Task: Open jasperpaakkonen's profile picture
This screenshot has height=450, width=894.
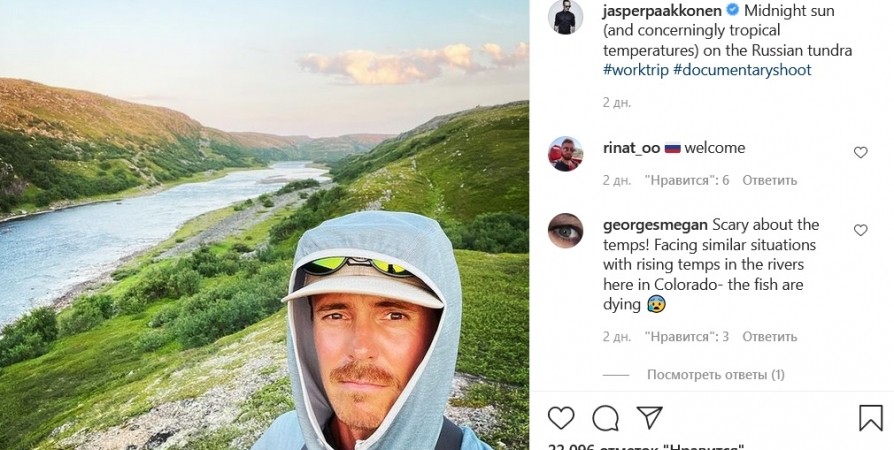Action: coord(566,17)
